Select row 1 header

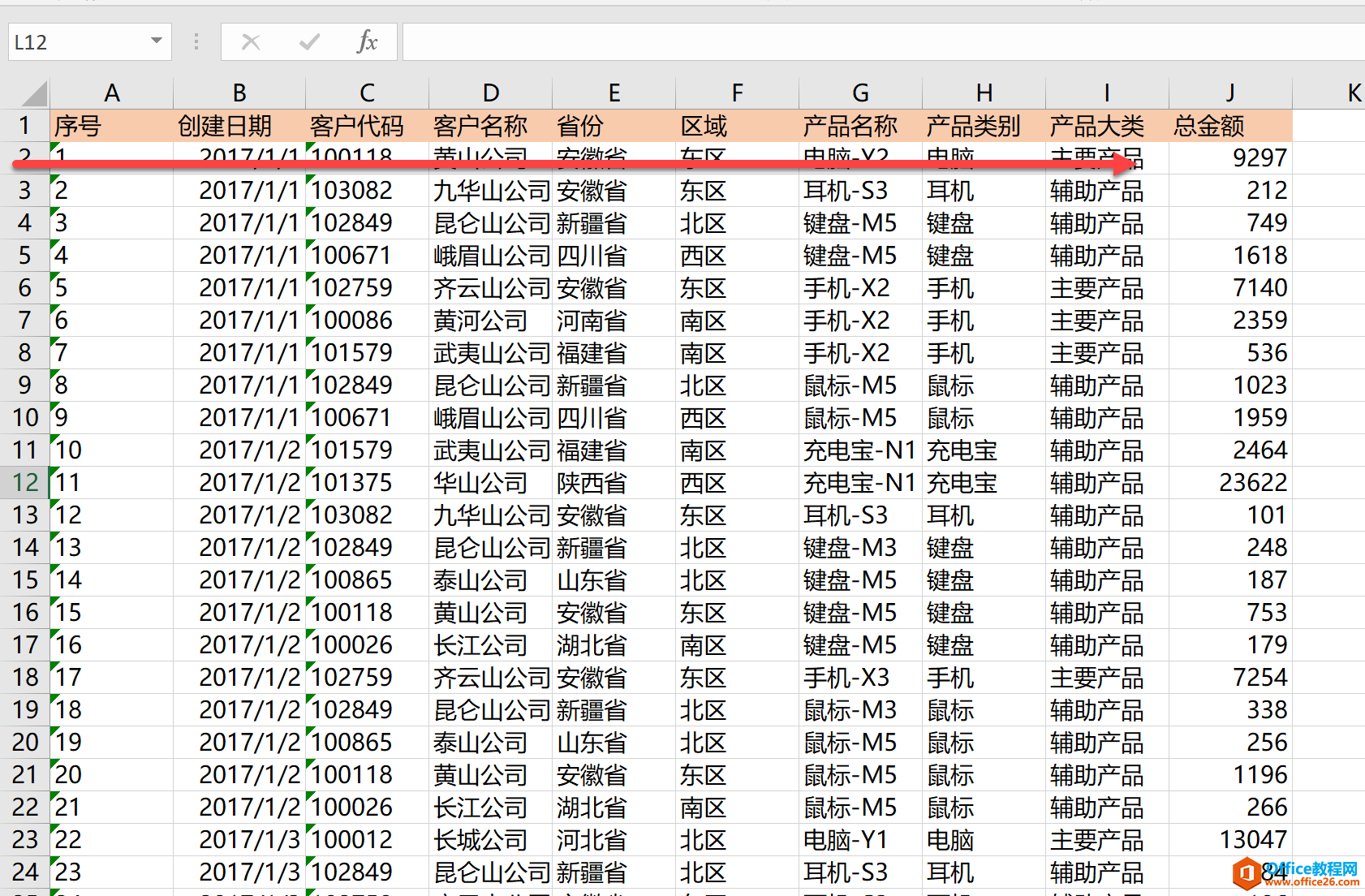[x=24, y=126]
